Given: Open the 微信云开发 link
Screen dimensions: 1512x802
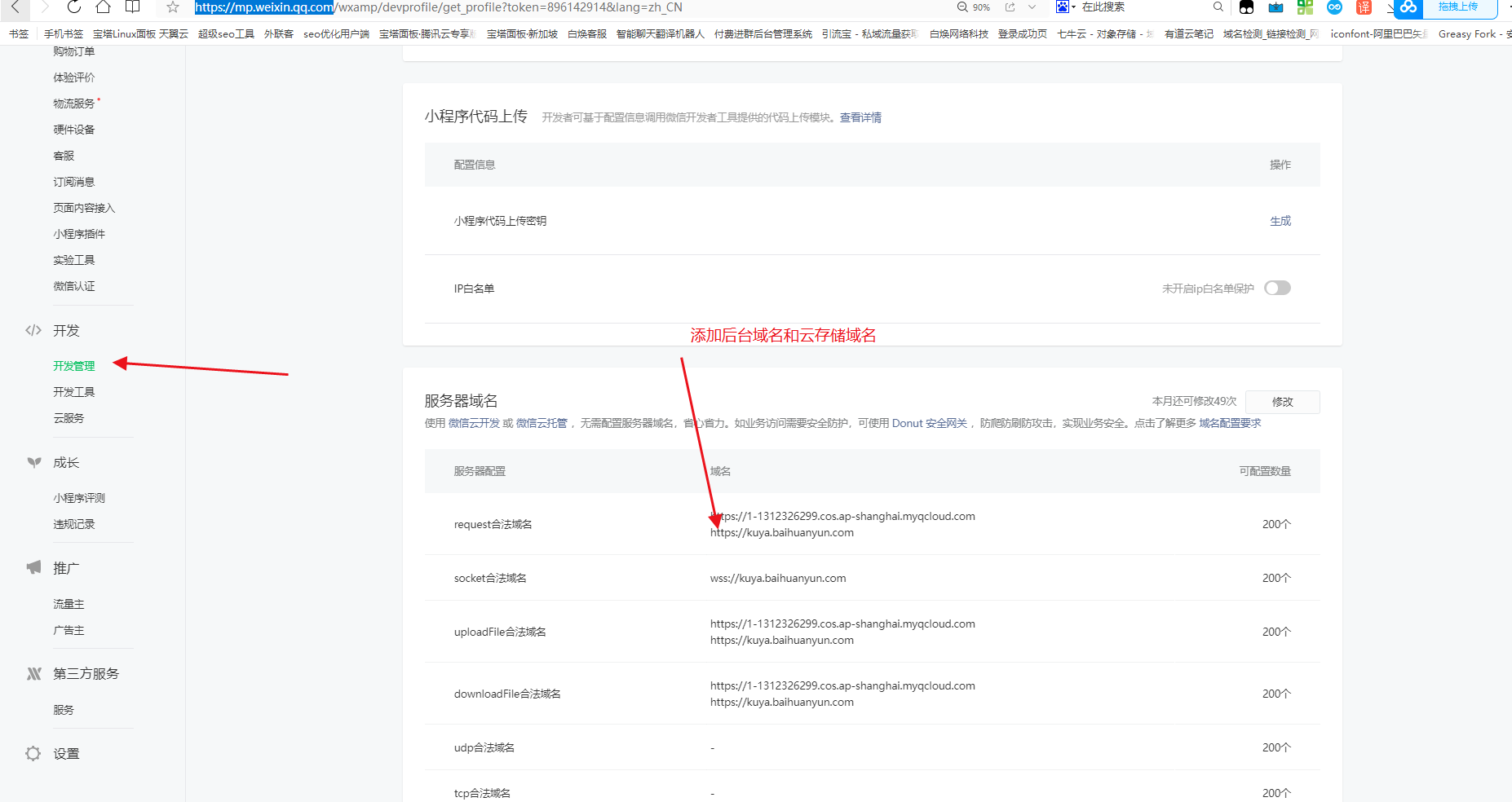Looking at the screenshot, I should (474, 423).
